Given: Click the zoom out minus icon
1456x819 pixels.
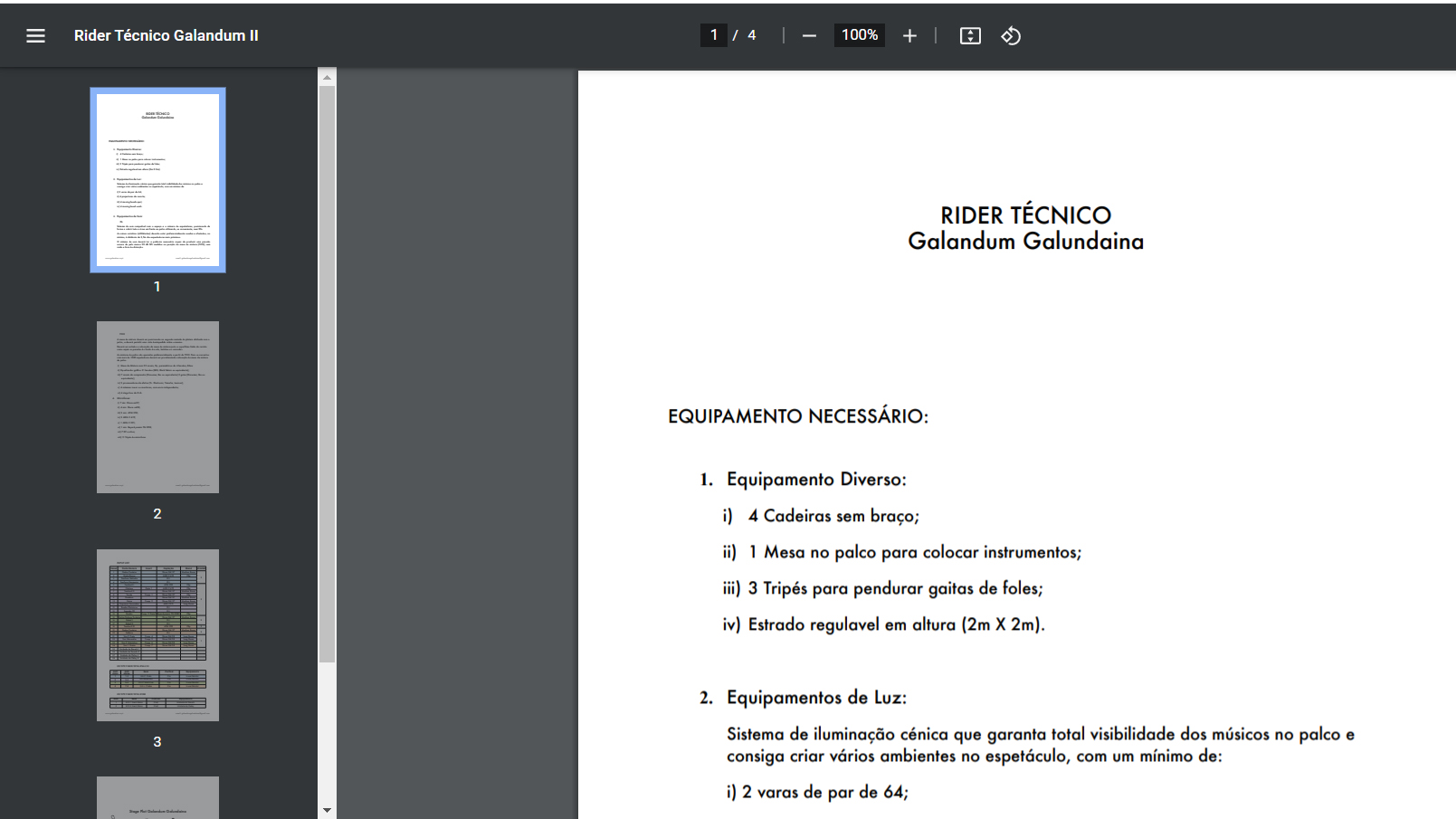Looking at the screenshot, I should (x=809, y=35).
